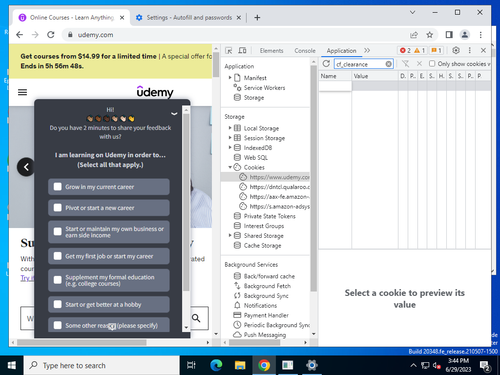Screen dimensions: 500x375
Task: Click the Udemy search magnifier icon
Action: (x=196, y=318)
